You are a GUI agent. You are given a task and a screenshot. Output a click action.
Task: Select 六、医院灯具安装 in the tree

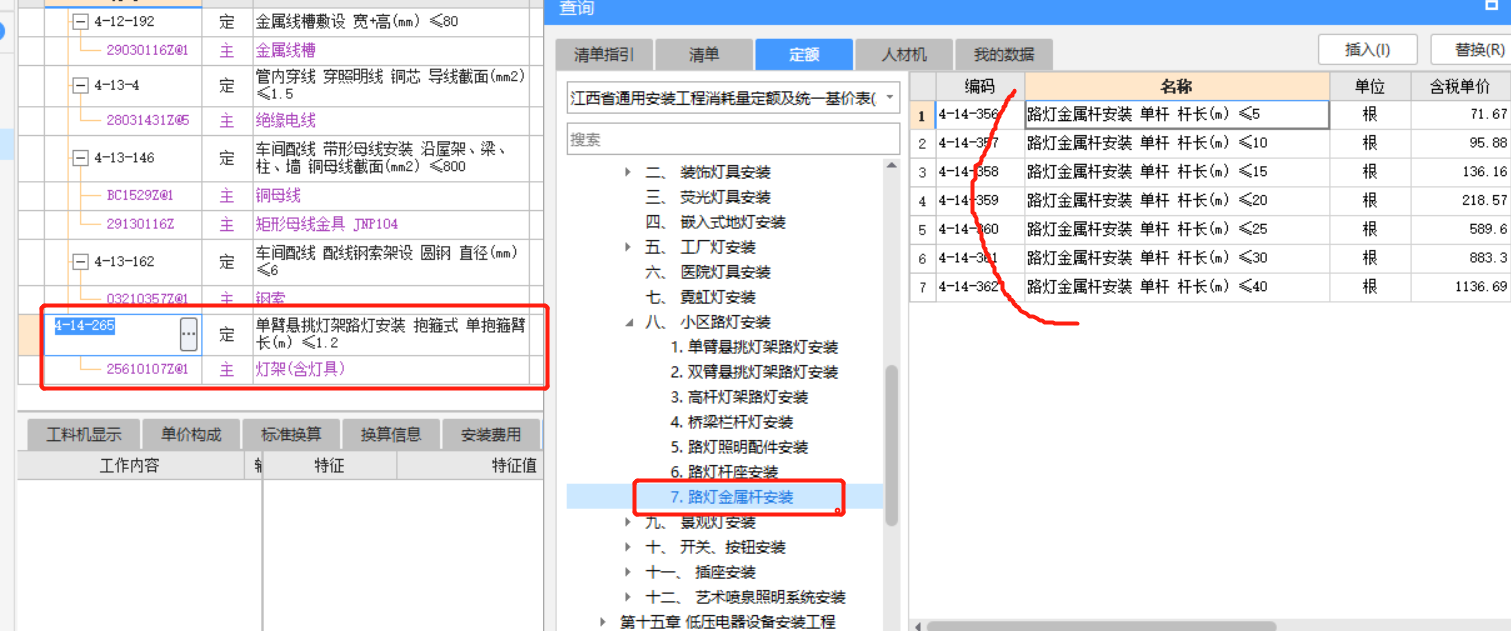click(708, 272)
